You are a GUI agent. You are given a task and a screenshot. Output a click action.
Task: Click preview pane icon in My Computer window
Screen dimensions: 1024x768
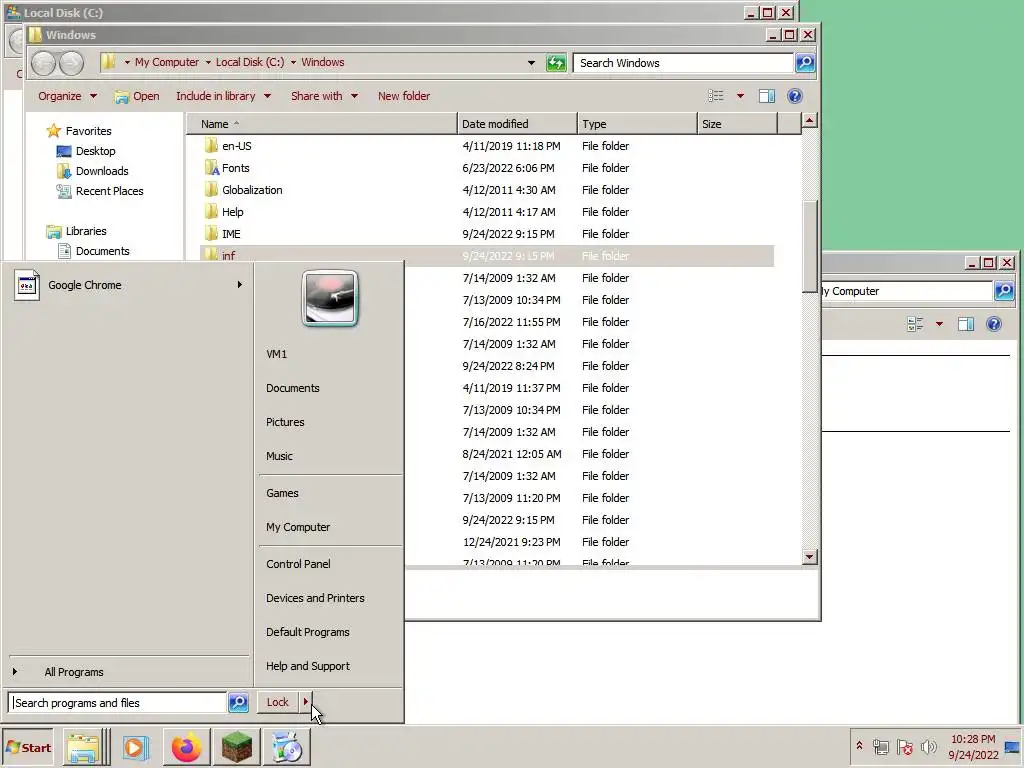pyautogui.click(x=966, y=324)
